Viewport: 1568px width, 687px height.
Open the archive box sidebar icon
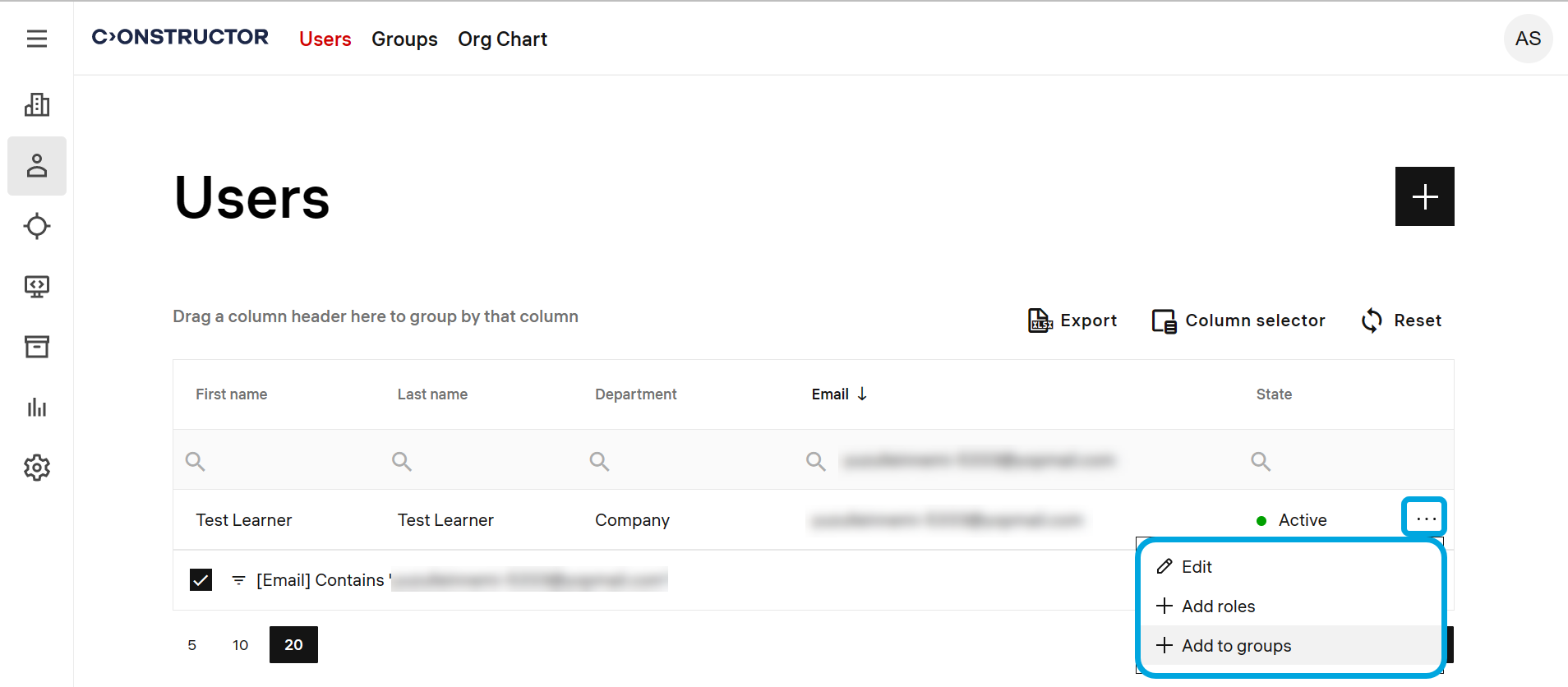pyautogui.click(x=37, y=347)
